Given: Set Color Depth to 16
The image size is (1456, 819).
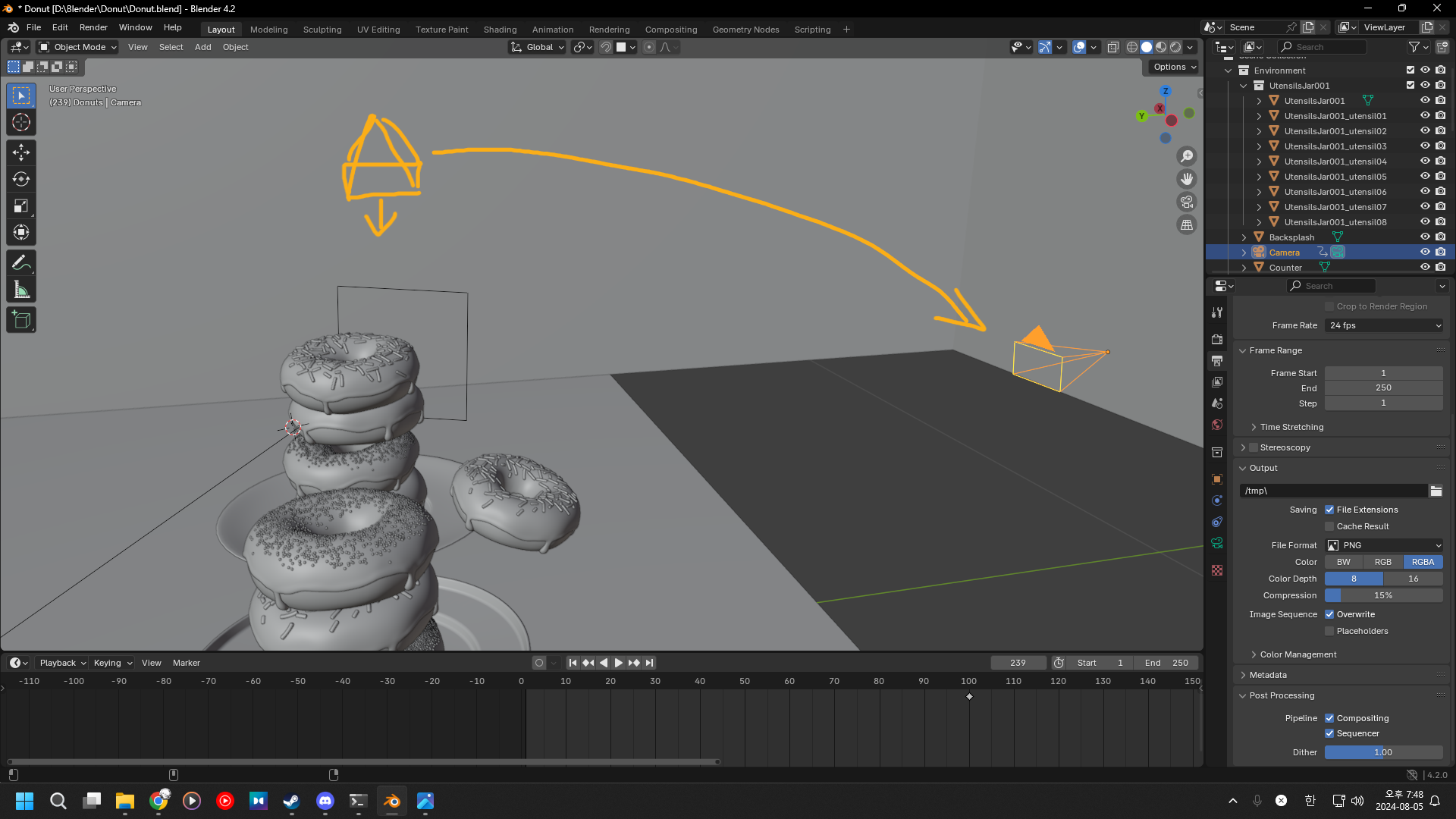Looking at the screenshot, I should tap(1414, 579).
